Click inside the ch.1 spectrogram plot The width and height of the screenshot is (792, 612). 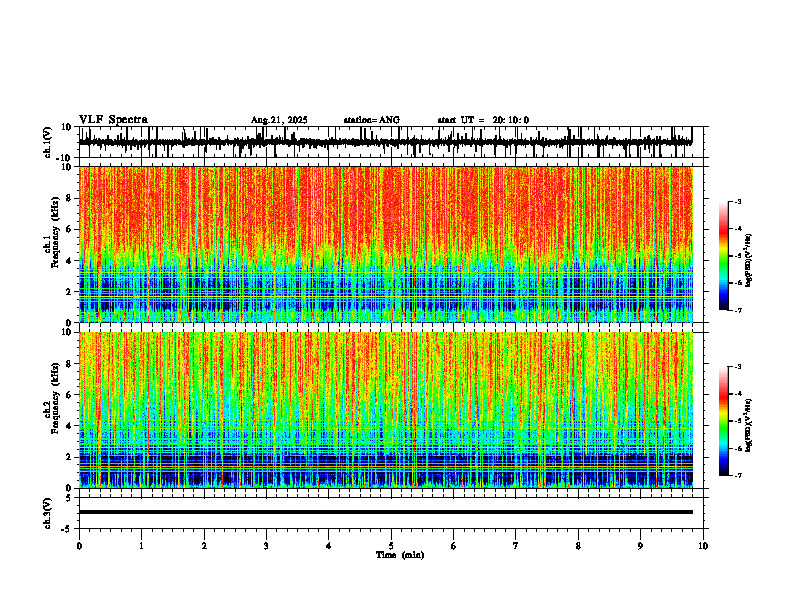tap(385, 244)
